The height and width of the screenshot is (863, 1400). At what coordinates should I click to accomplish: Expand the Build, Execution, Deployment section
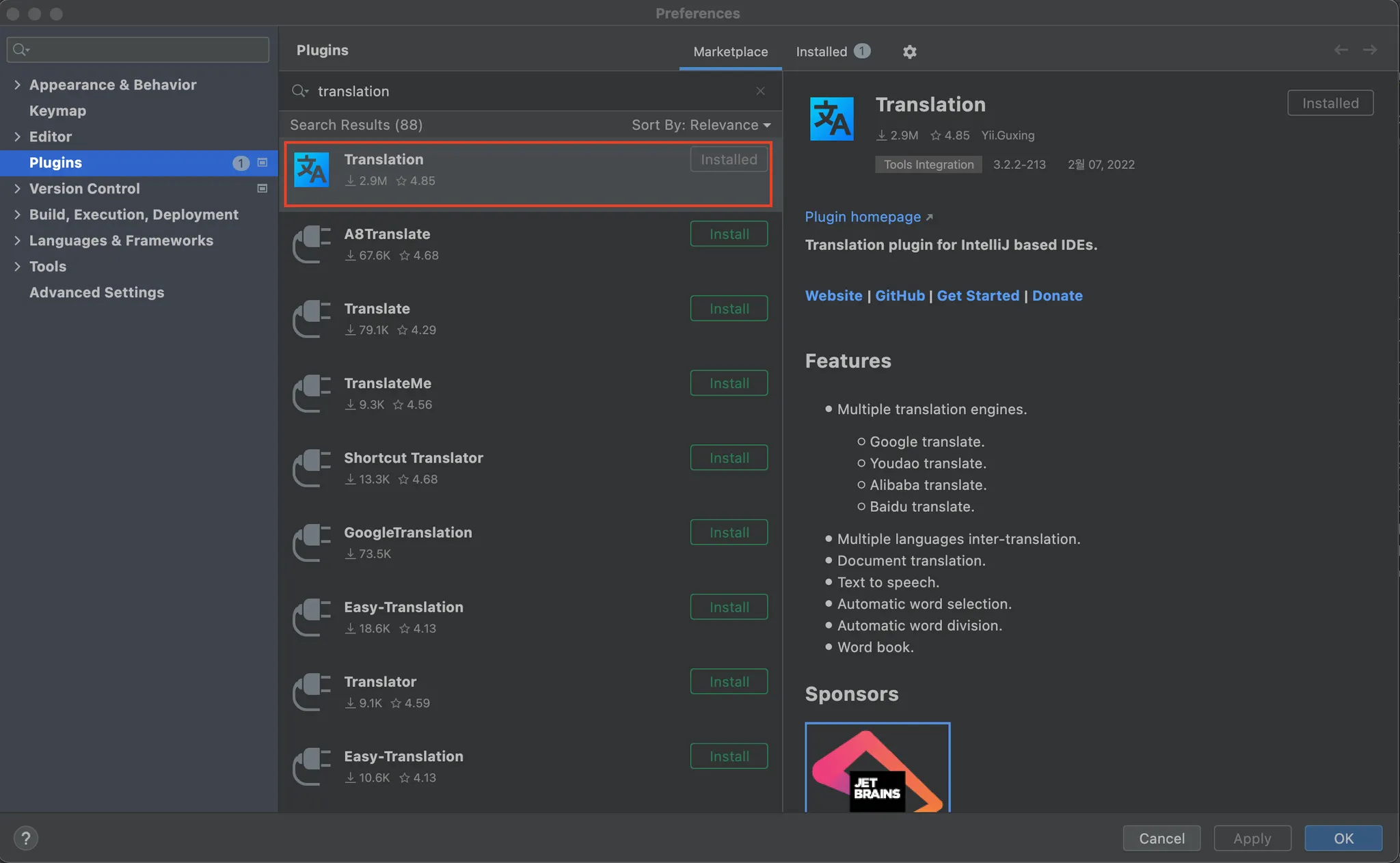point(17,215)
